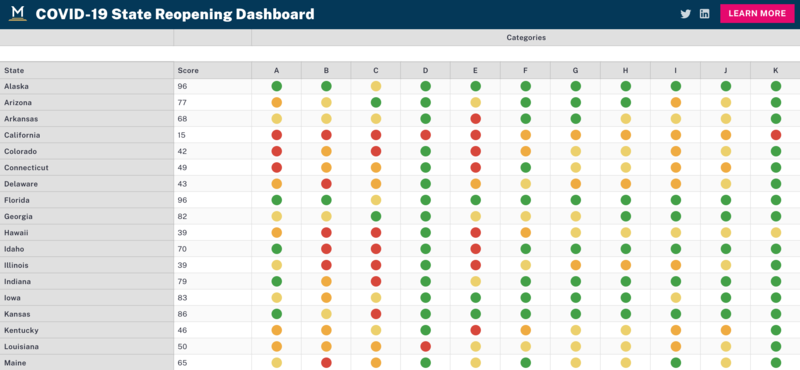Select the category A column header
The height and width of the screenshot is (370, 800).
(277, 70)
